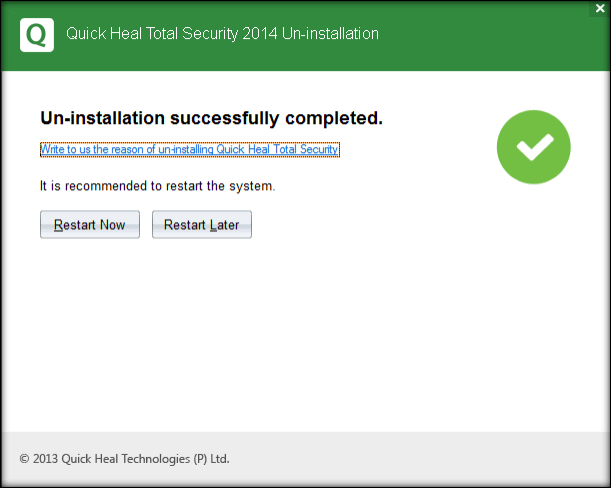This screenshot has width=611, height=488.
Task: Click the '© 2013' copyright year
Action: point(38,459)
